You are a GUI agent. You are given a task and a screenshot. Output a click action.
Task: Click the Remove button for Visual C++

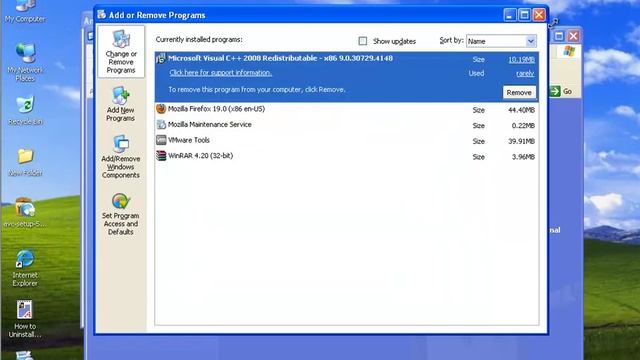(519, 93)
